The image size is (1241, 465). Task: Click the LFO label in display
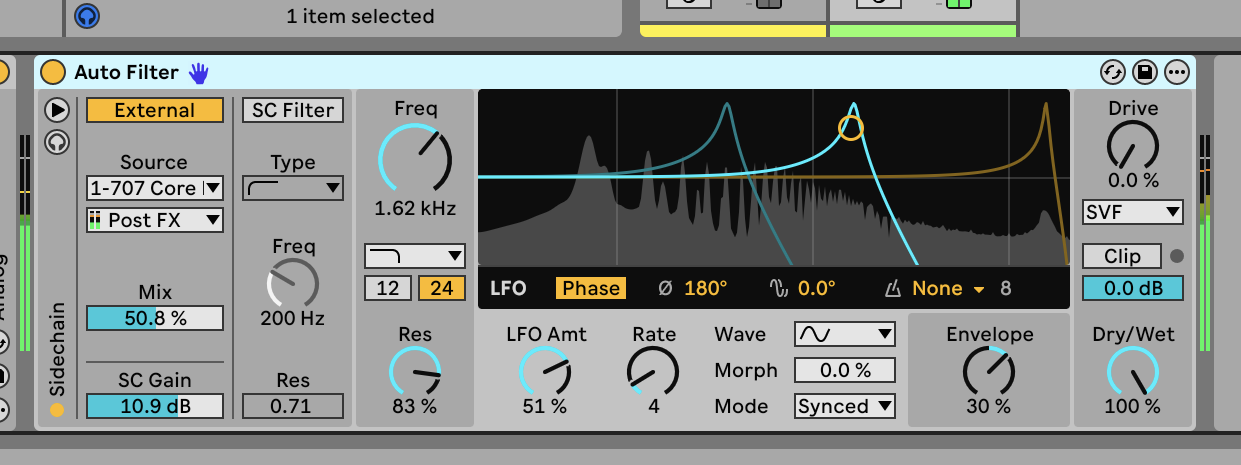[x=509, y=288]
